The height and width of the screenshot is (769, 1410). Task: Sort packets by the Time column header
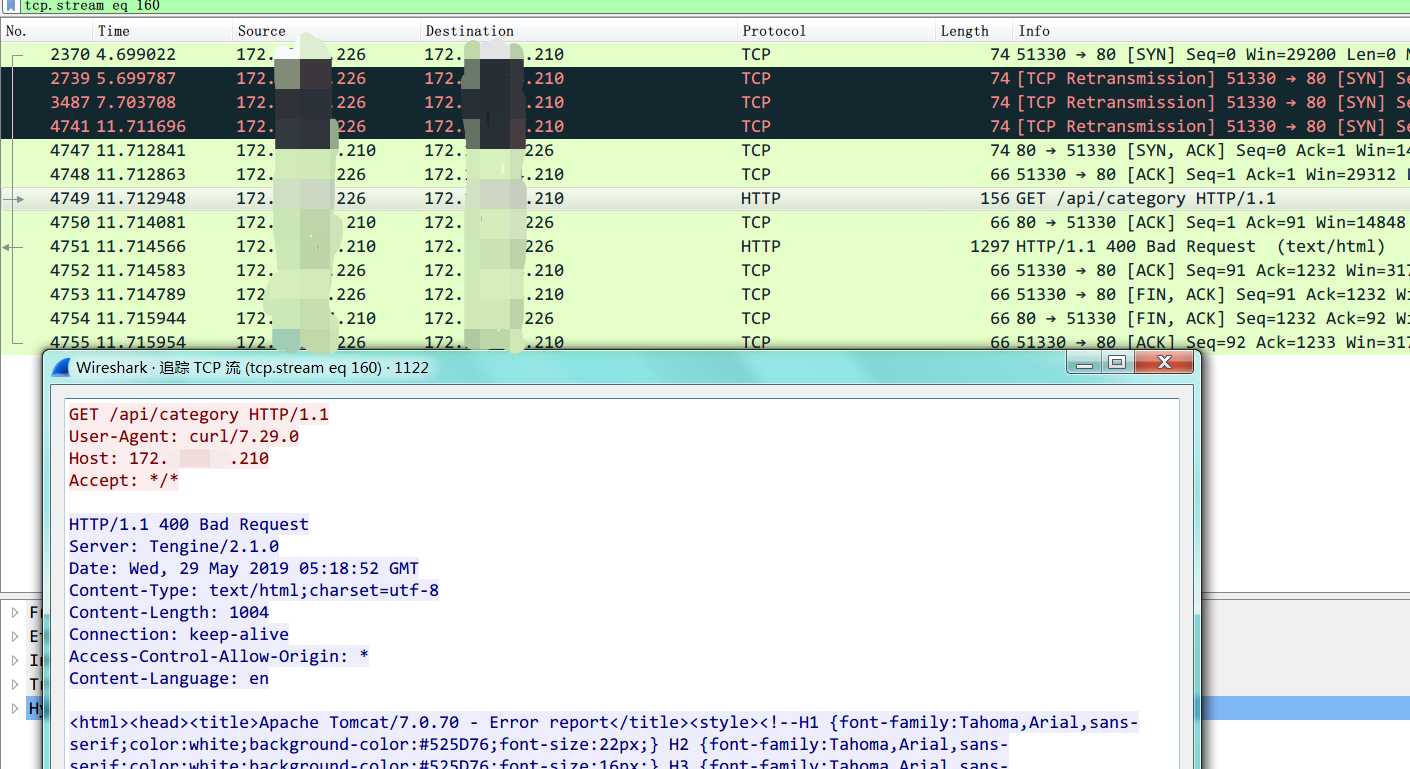(x=162, y=31)
